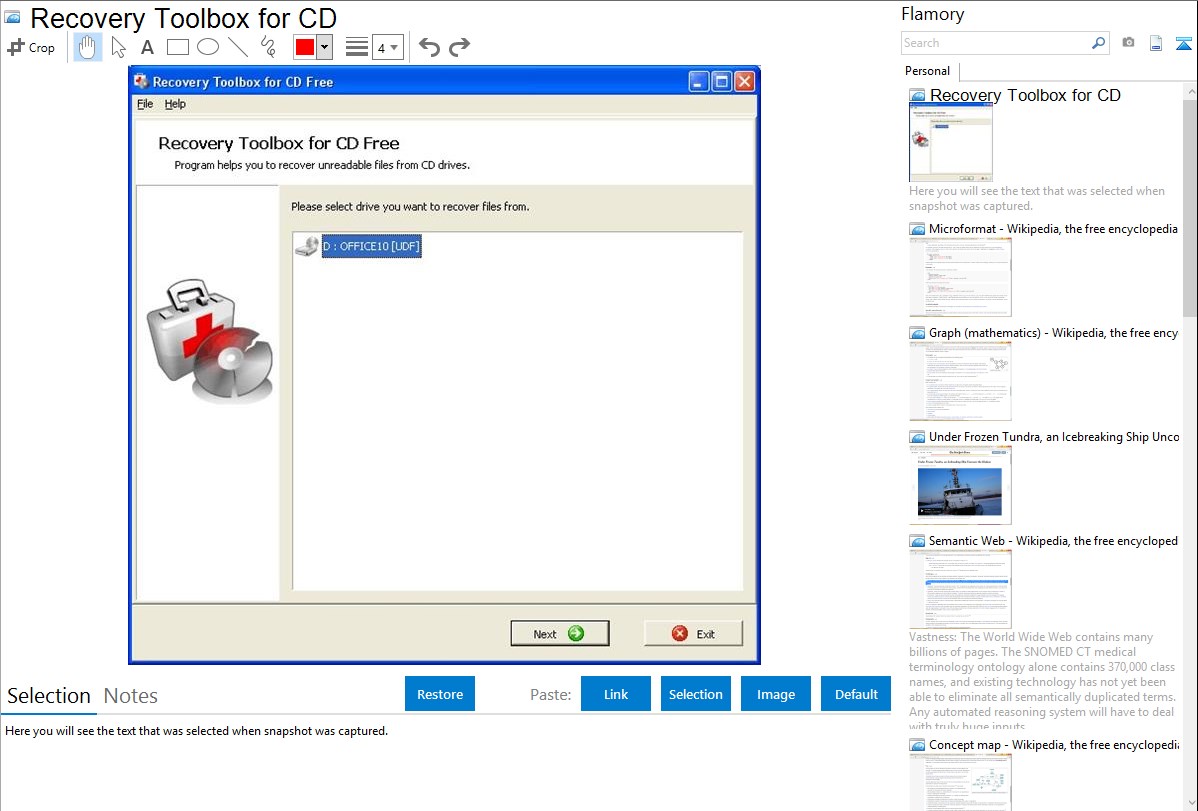Click the line thickness icon
This screenshot has height=811, width=1198.
pos(356,47)
